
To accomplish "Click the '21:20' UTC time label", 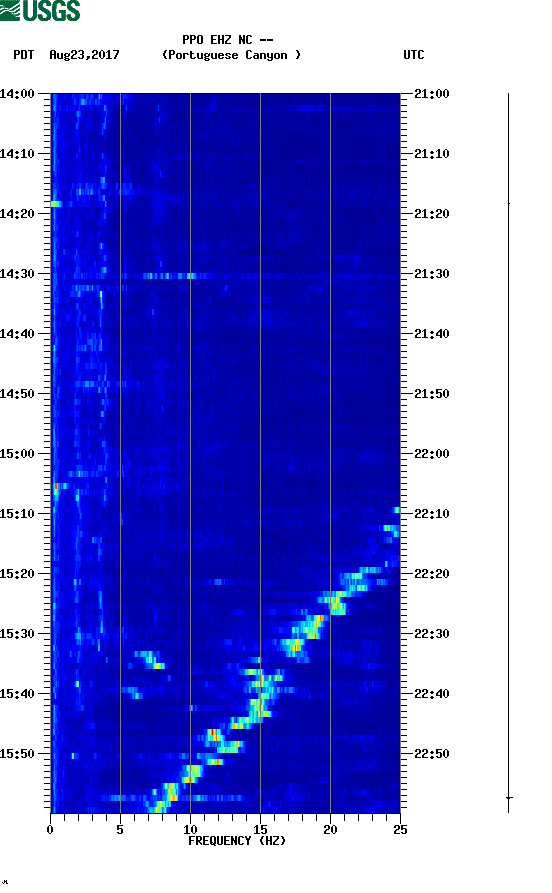I will point(432,214).
